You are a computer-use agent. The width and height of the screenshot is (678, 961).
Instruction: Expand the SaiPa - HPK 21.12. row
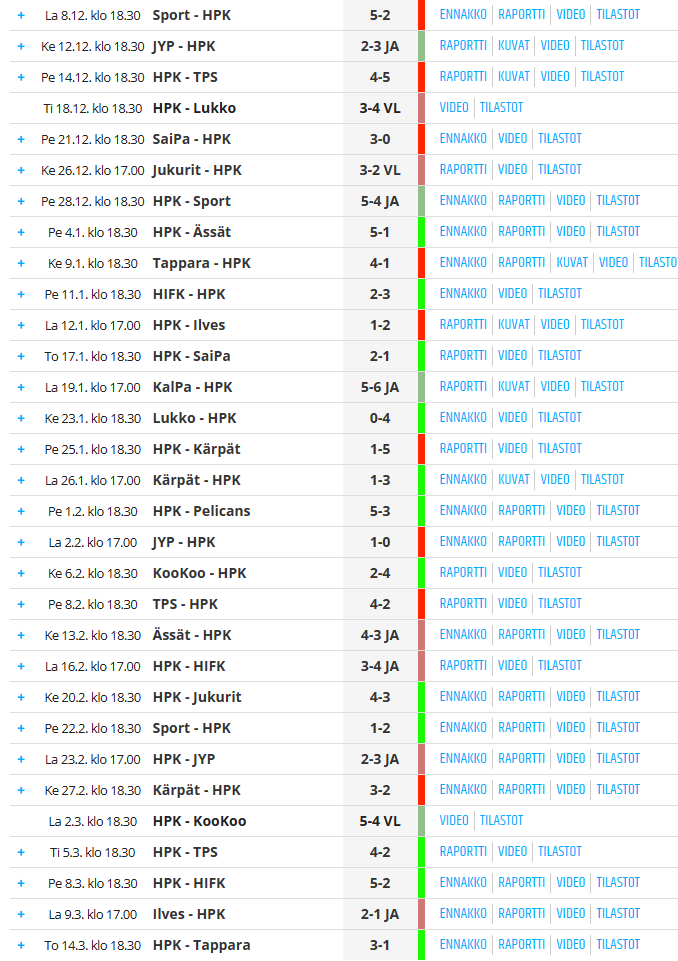coord(21,139)
